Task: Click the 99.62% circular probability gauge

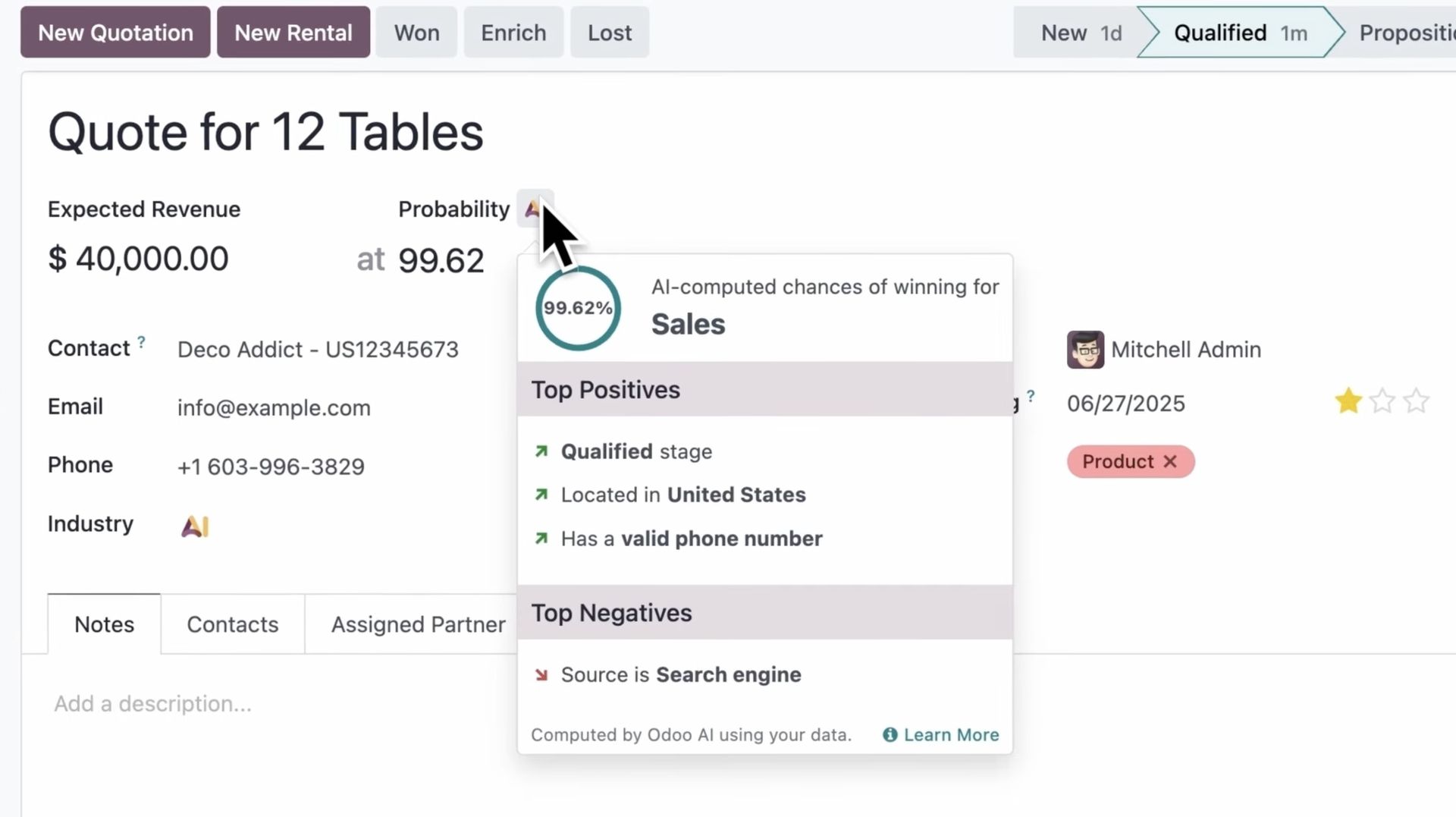Action: 578,308
